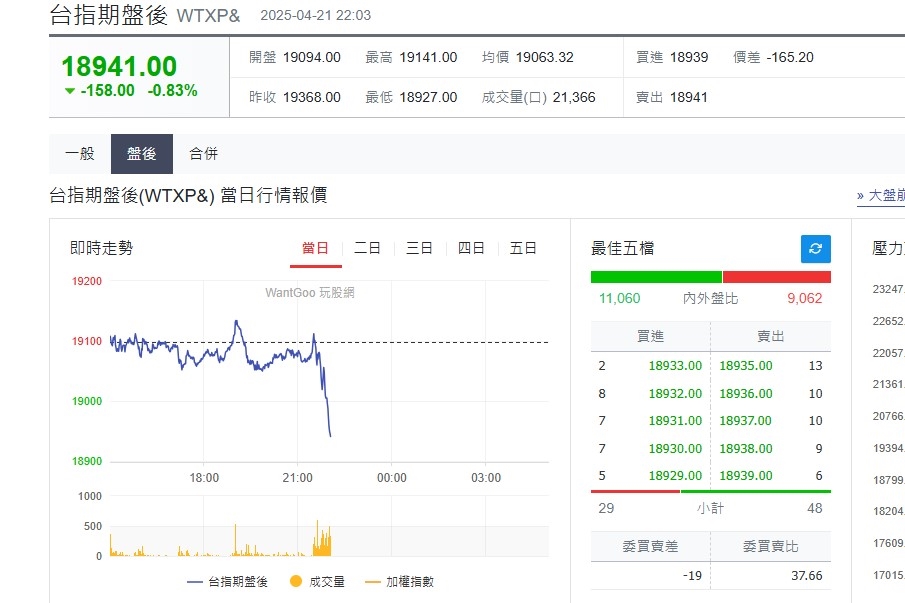
Task: Click the 委買賣差 column header
Action: [x=650, y=547]
